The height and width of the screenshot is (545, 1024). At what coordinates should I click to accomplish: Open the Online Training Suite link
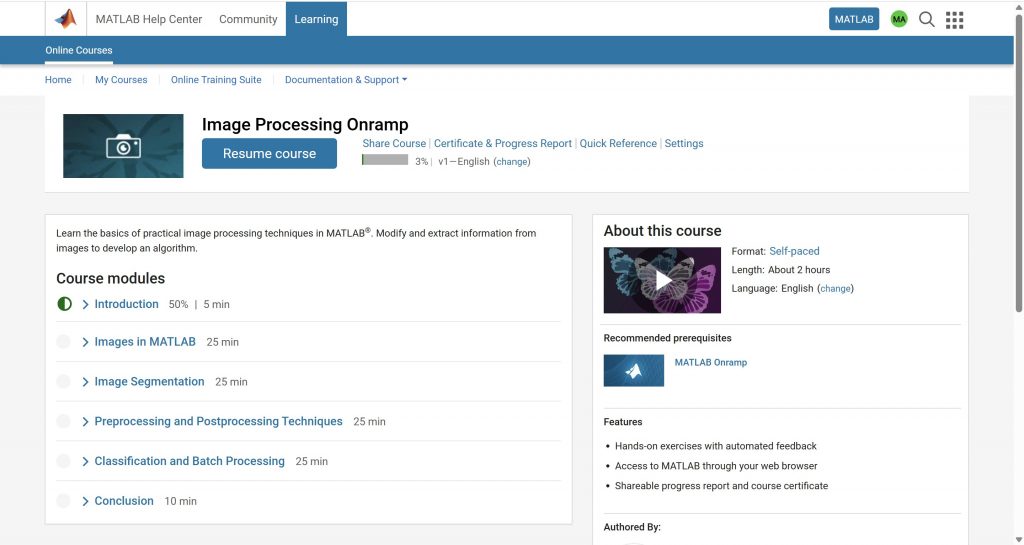216,80
